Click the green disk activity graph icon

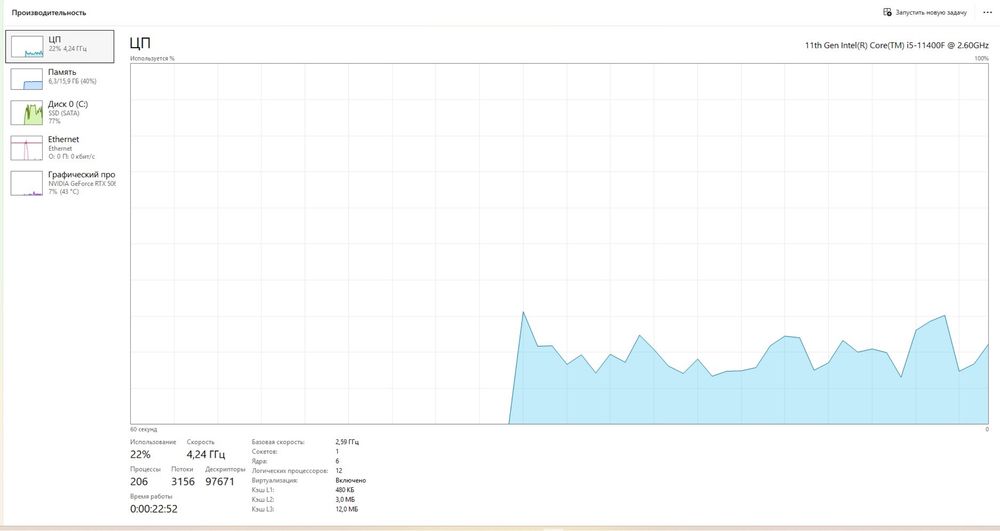pos(27,113)
